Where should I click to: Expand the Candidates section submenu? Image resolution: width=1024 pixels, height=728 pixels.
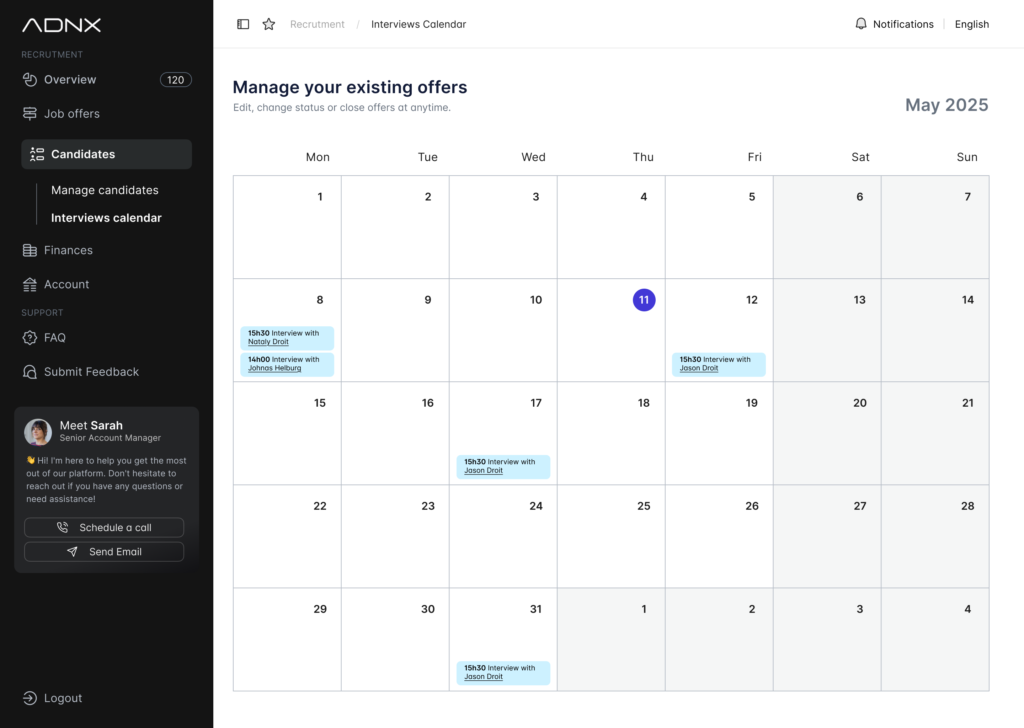(x=105, y=153)
